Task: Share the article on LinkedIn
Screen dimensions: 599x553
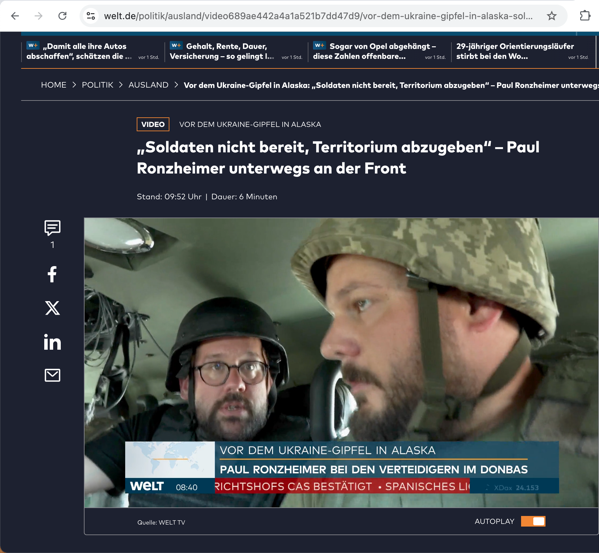Action: [52, 342]
